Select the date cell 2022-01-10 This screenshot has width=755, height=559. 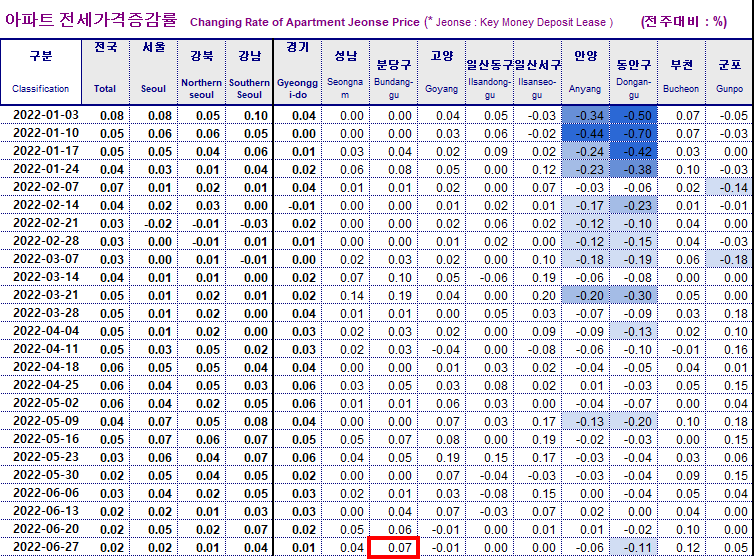pyautogui.click(x=46, y=133)
